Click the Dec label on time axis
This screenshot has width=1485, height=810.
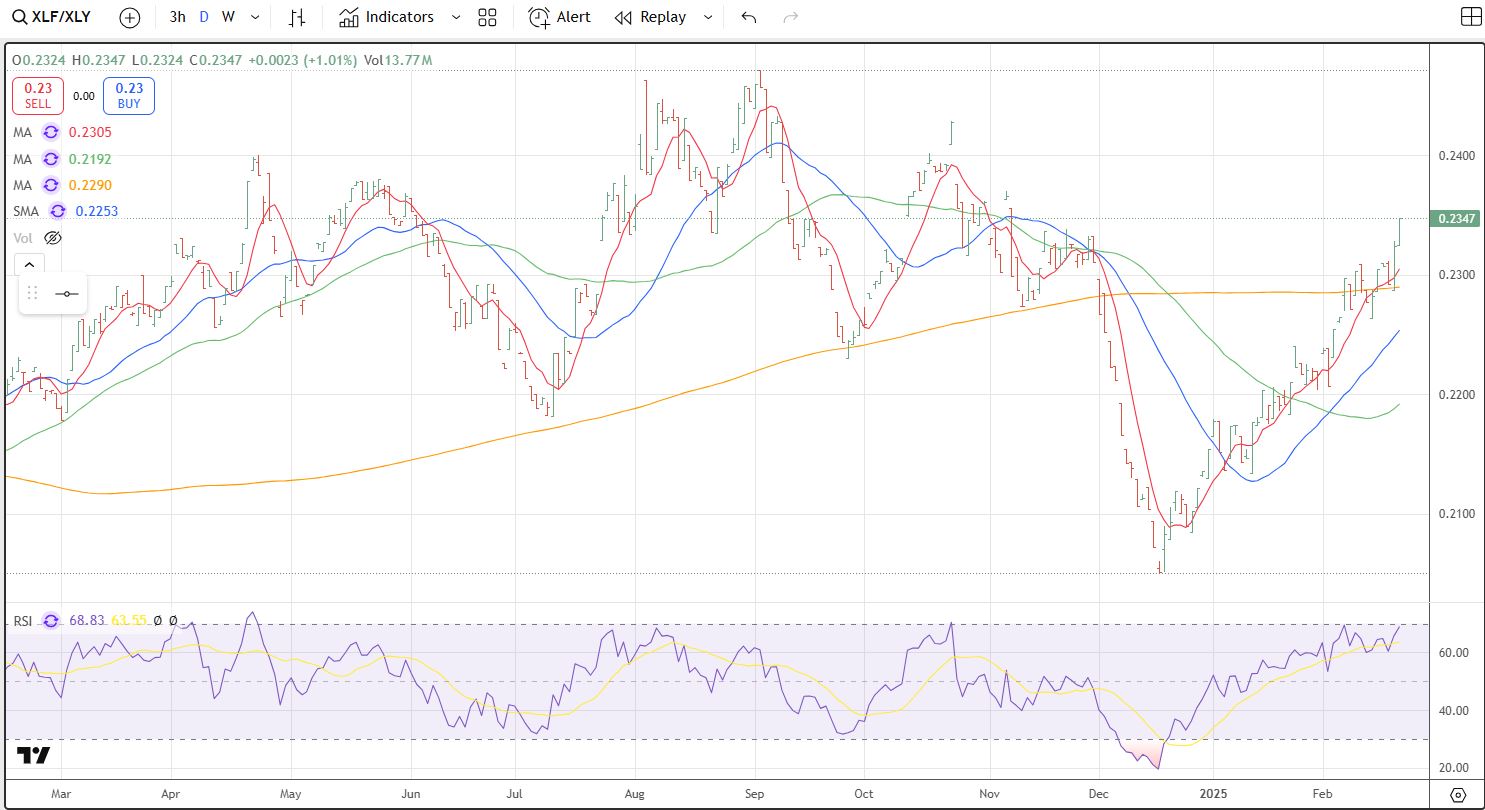click(x=1097, y=793)
